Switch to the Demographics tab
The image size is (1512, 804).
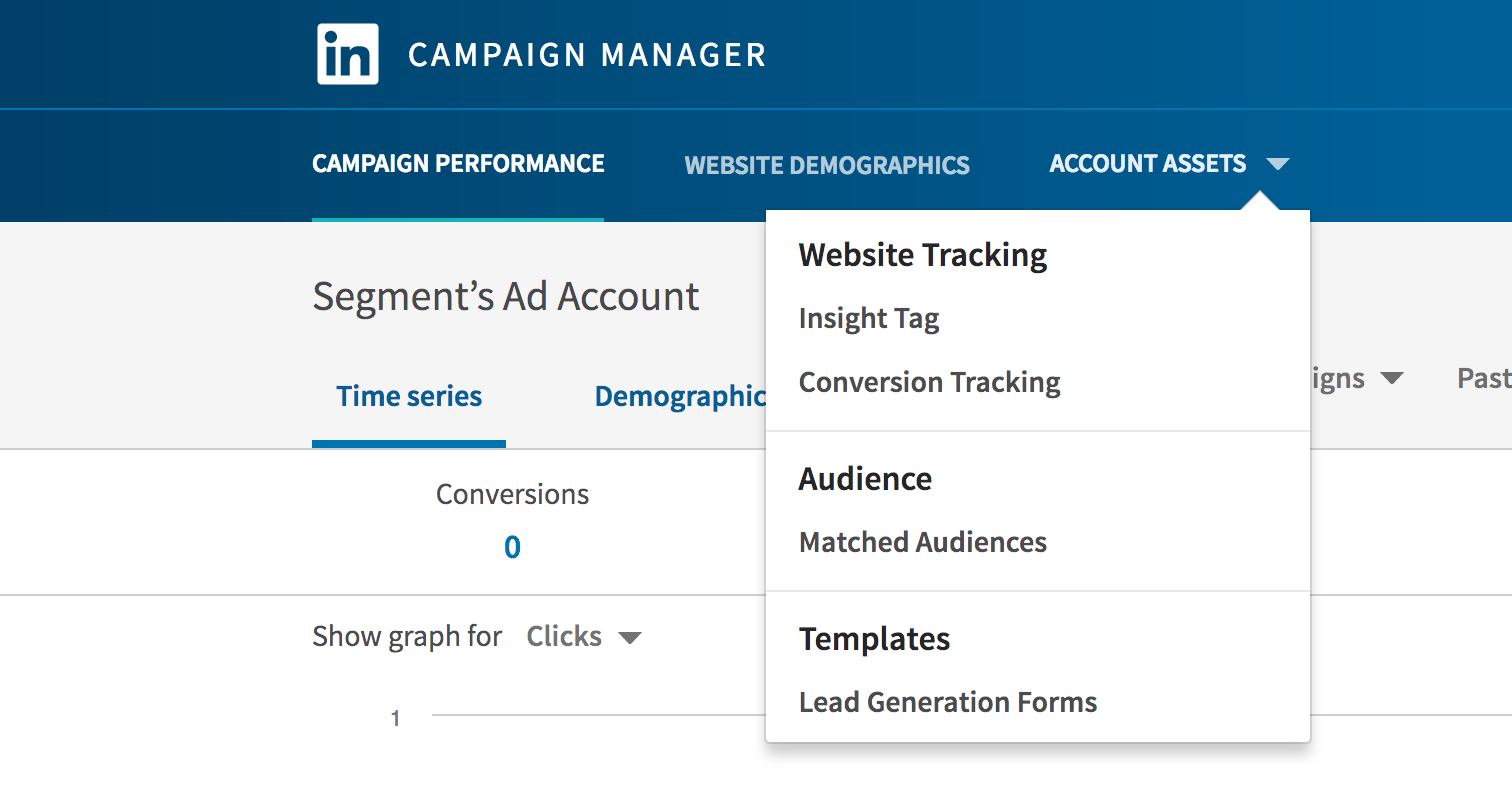tap(680, 397)
